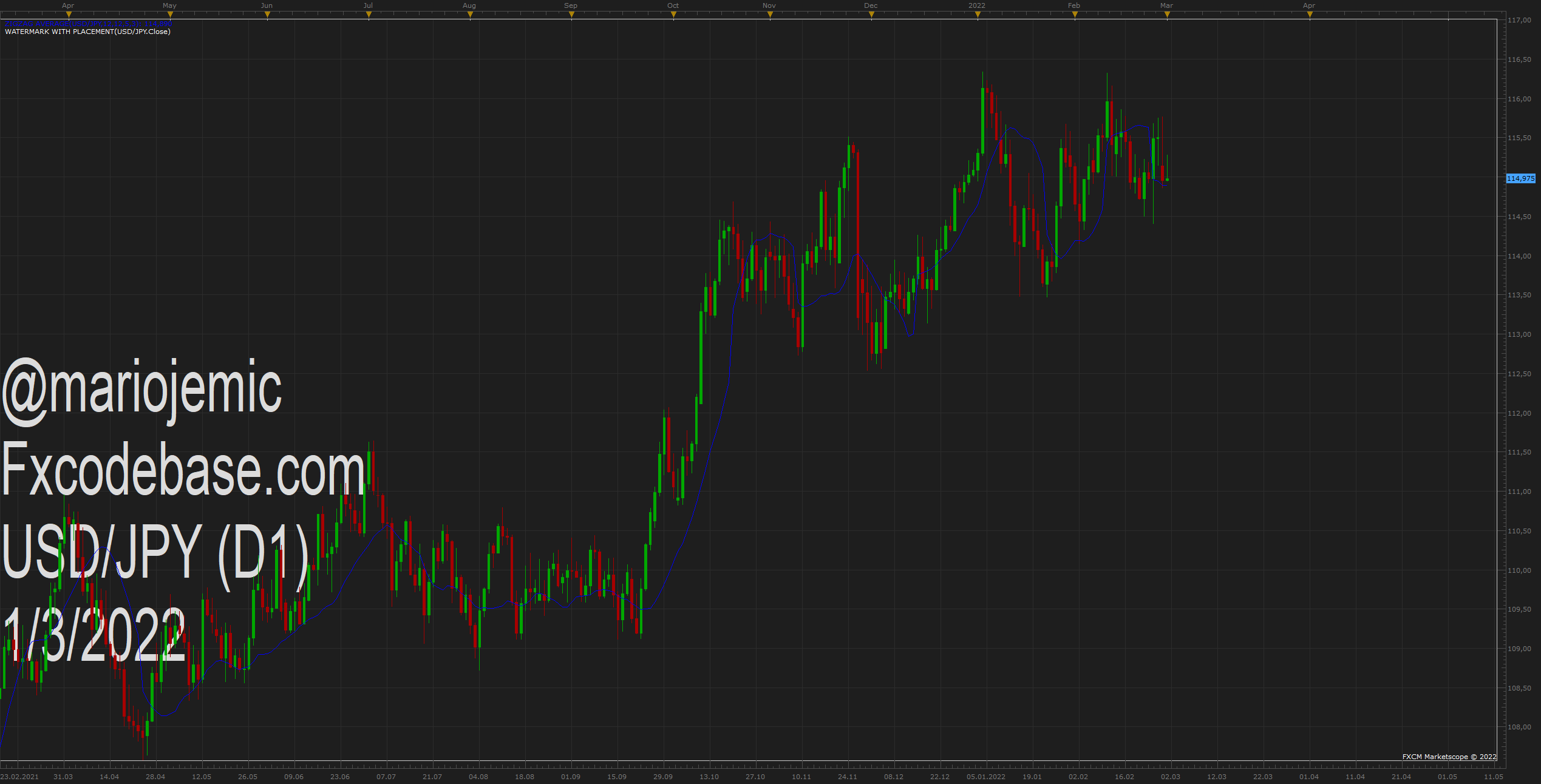Image resolution: width=1541 pixels, height=784 pixels.
Task: Click the 113,00 price axis label
Action: [x=1519, y=334]
